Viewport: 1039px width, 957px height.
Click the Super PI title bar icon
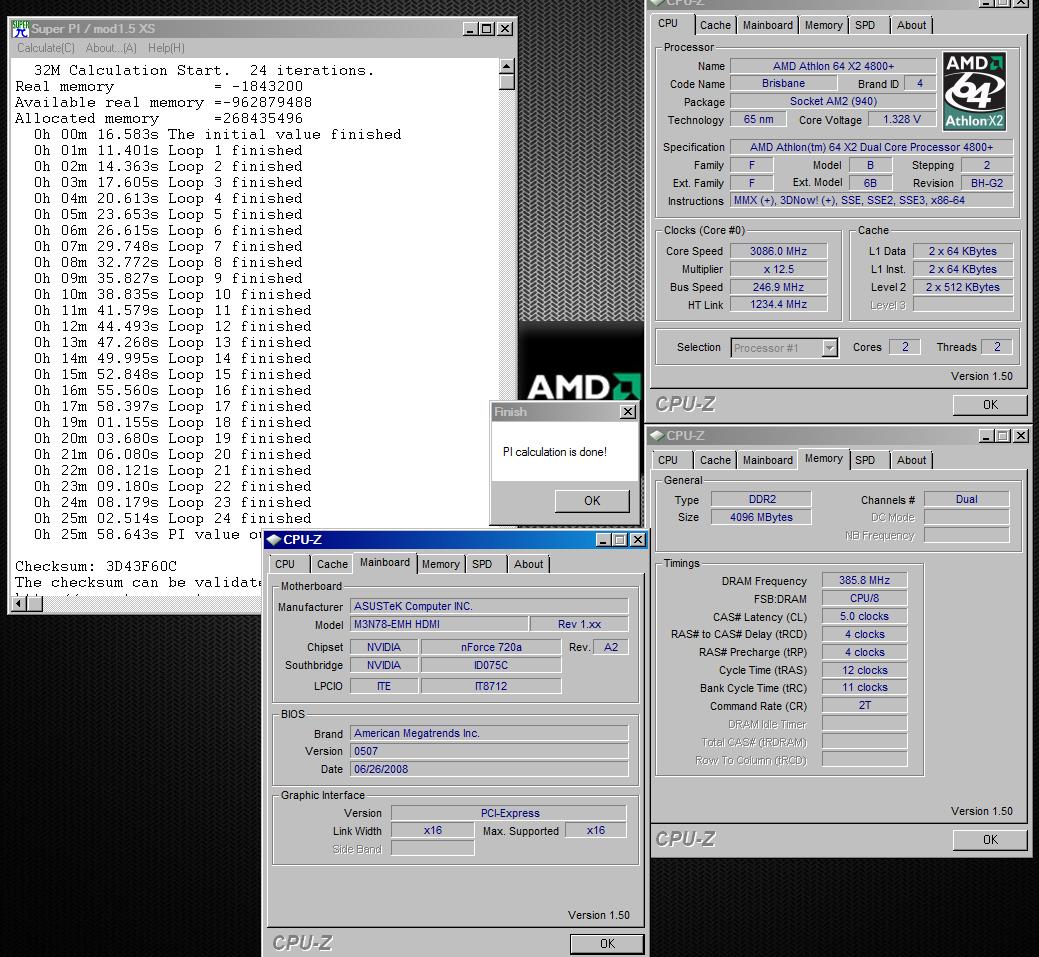[x=21, y=28]
